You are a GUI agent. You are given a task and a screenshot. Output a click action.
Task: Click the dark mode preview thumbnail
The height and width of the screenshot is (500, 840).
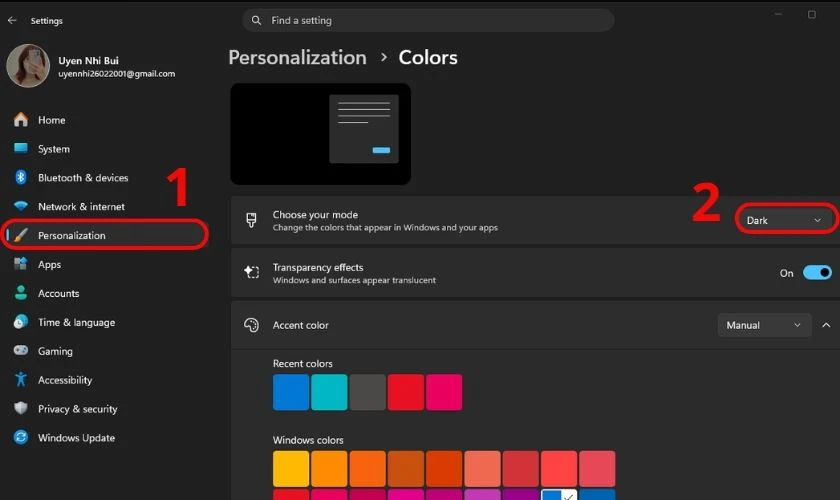click(x=320, y=134)
